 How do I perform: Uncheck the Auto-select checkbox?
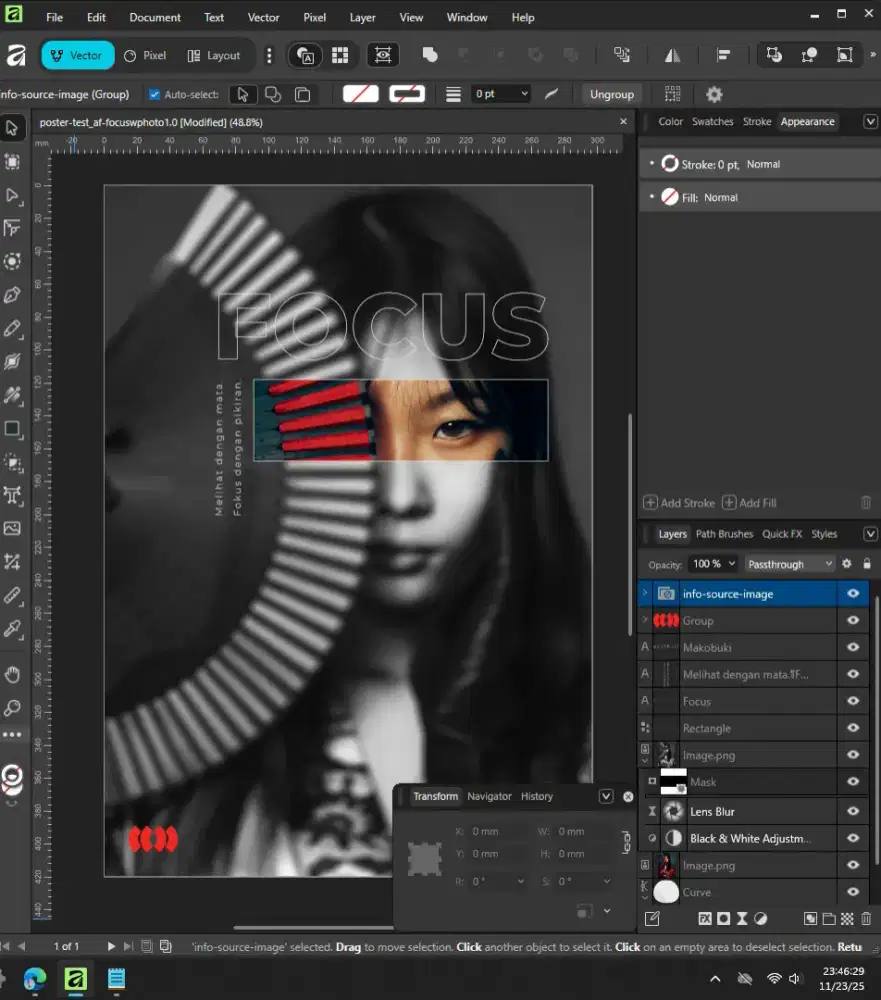153,92
